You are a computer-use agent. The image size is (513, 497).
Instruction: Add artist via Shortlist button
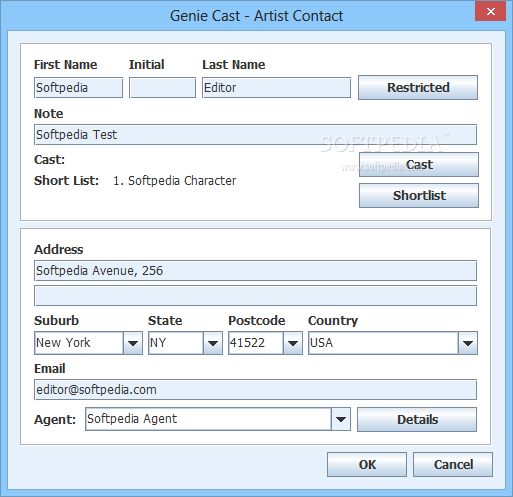click(x=419, y=195)
